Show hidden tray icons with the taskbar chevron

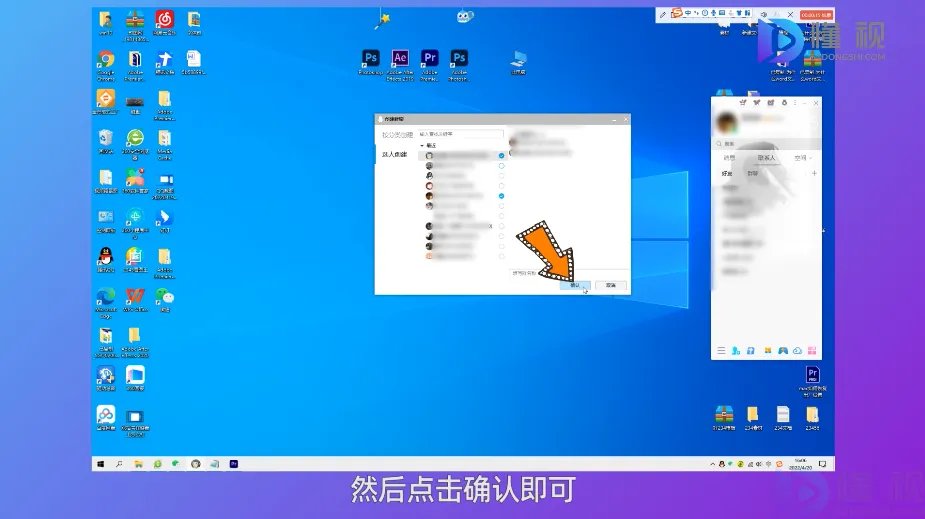point(713,464)
